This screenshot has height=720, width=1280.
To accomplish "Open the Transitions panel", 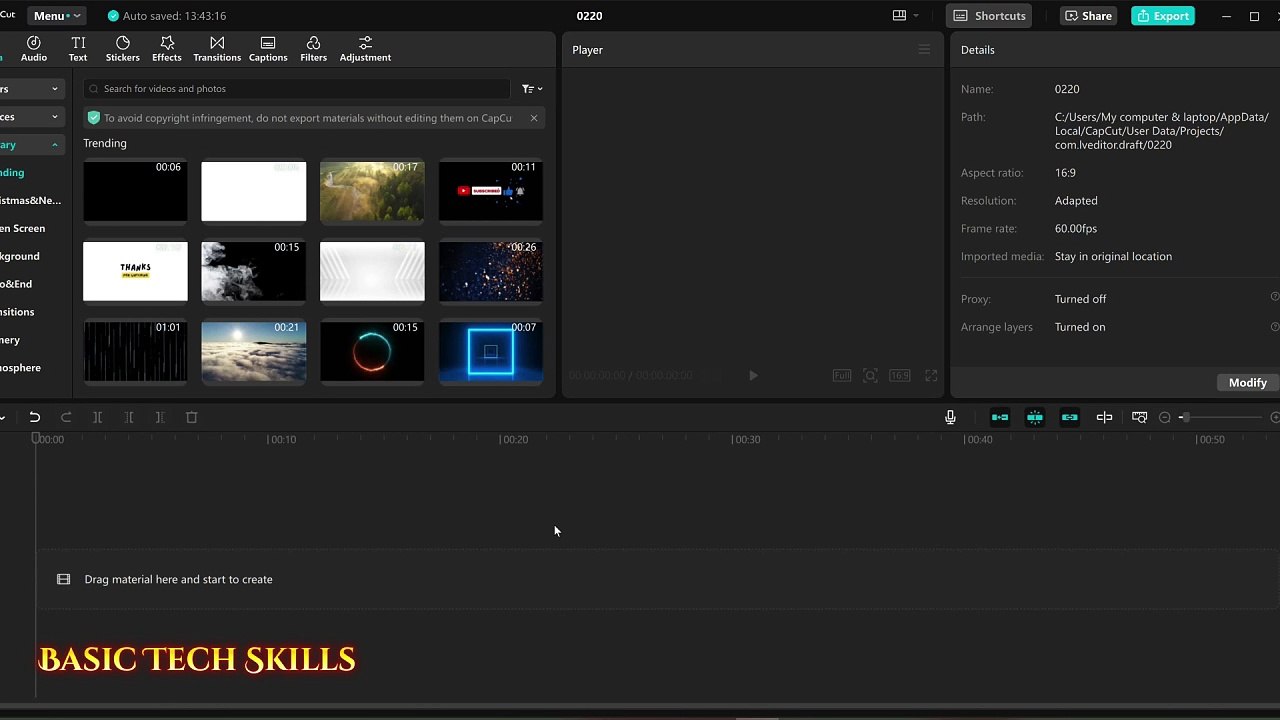I will tap(217, 49).
